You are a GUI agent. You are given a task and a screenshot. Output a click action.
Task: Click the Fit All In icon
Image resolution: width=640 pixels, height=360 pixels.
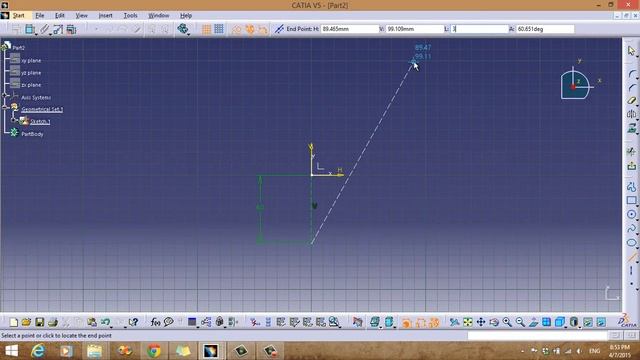[468, 322]
